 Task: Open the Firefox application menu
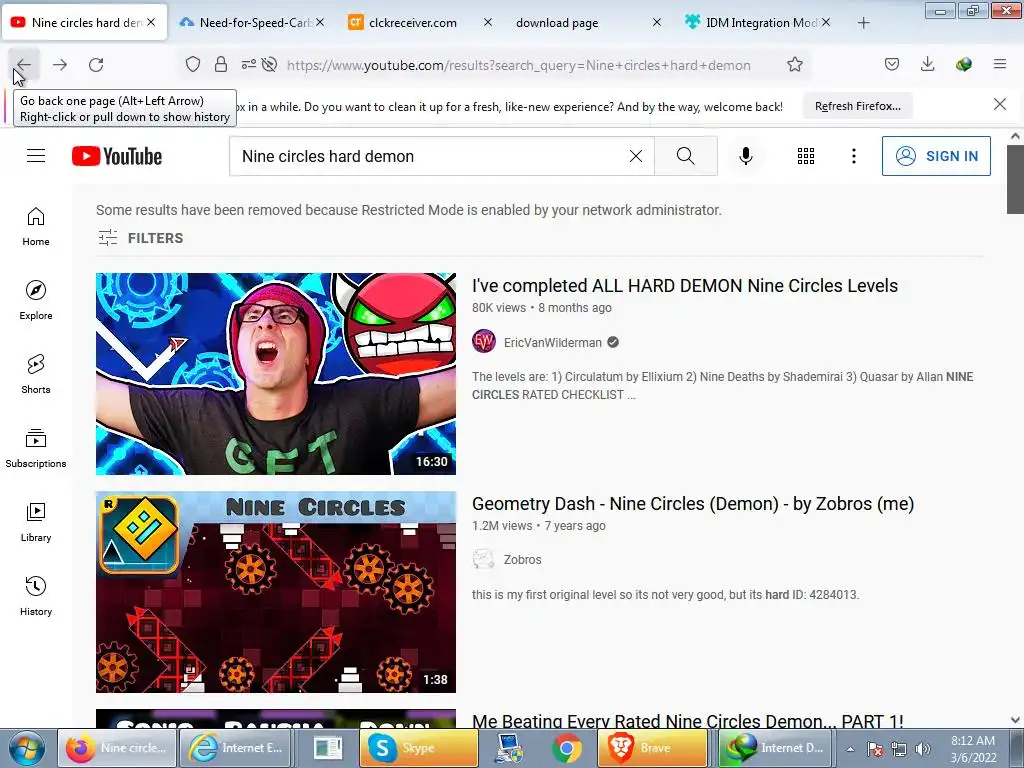pyautogui.click(x=1000, y=64)
